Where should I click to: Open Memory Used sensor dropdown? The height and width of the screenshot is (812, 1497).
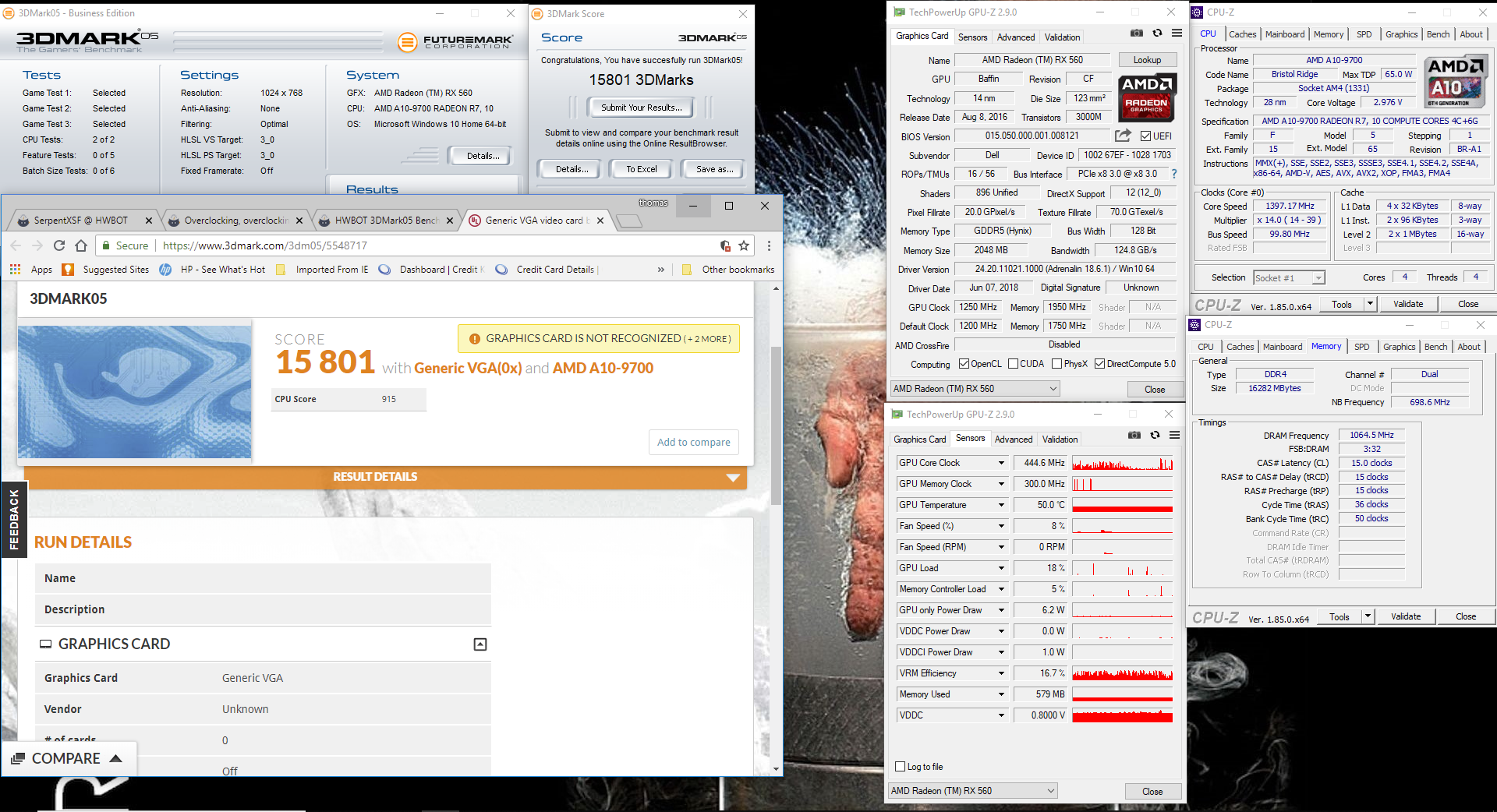coord(1002,694)
